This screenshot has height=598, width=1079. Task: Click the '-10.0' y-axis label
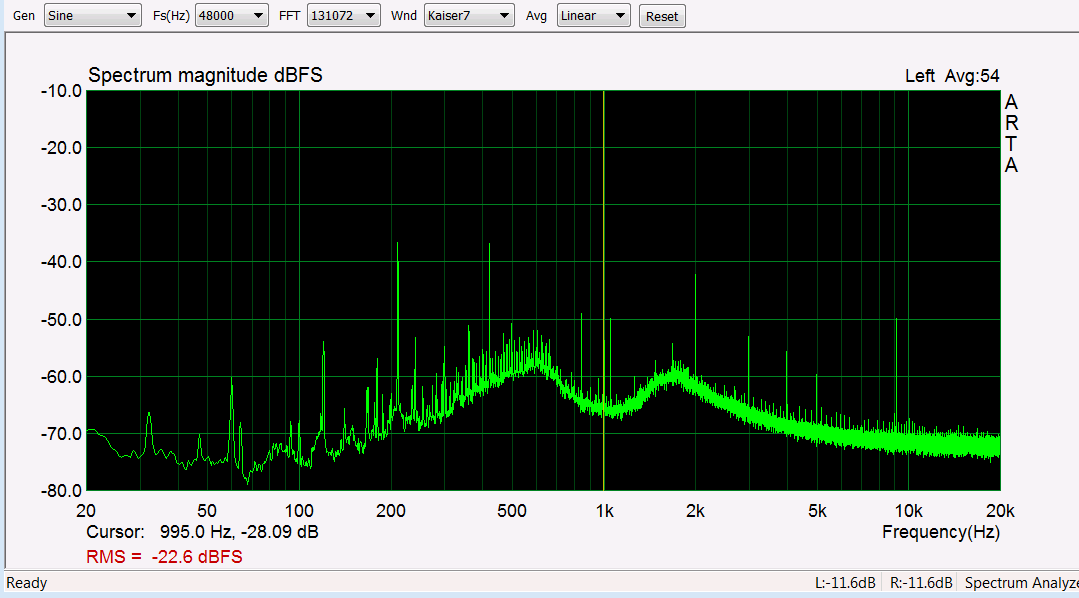click(61, 91)
